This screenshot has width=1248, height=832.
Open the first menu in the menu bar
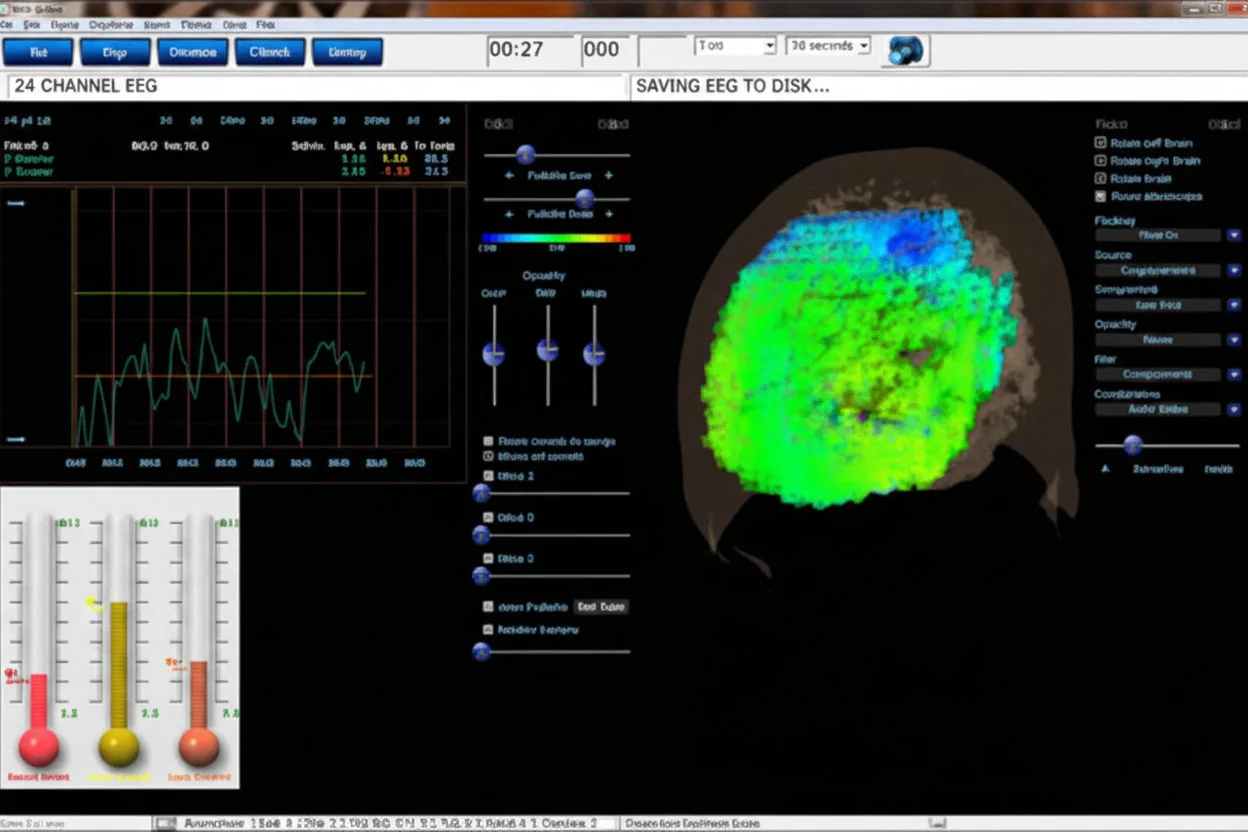click(6, 23)
